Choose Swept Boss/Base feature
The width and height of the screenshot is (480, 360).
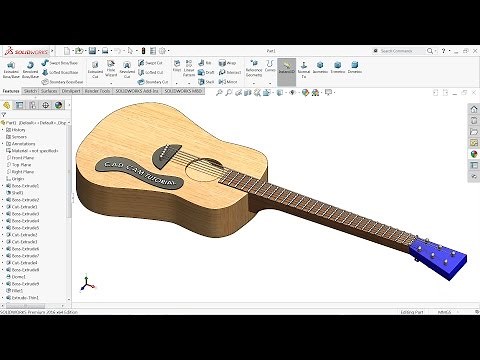60,63
